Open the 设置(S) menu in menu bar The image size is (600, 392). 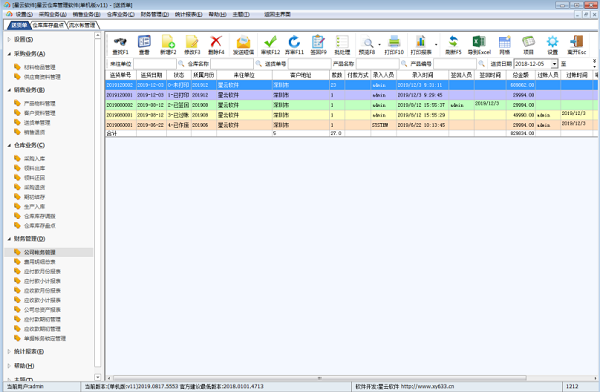point(24,14)
